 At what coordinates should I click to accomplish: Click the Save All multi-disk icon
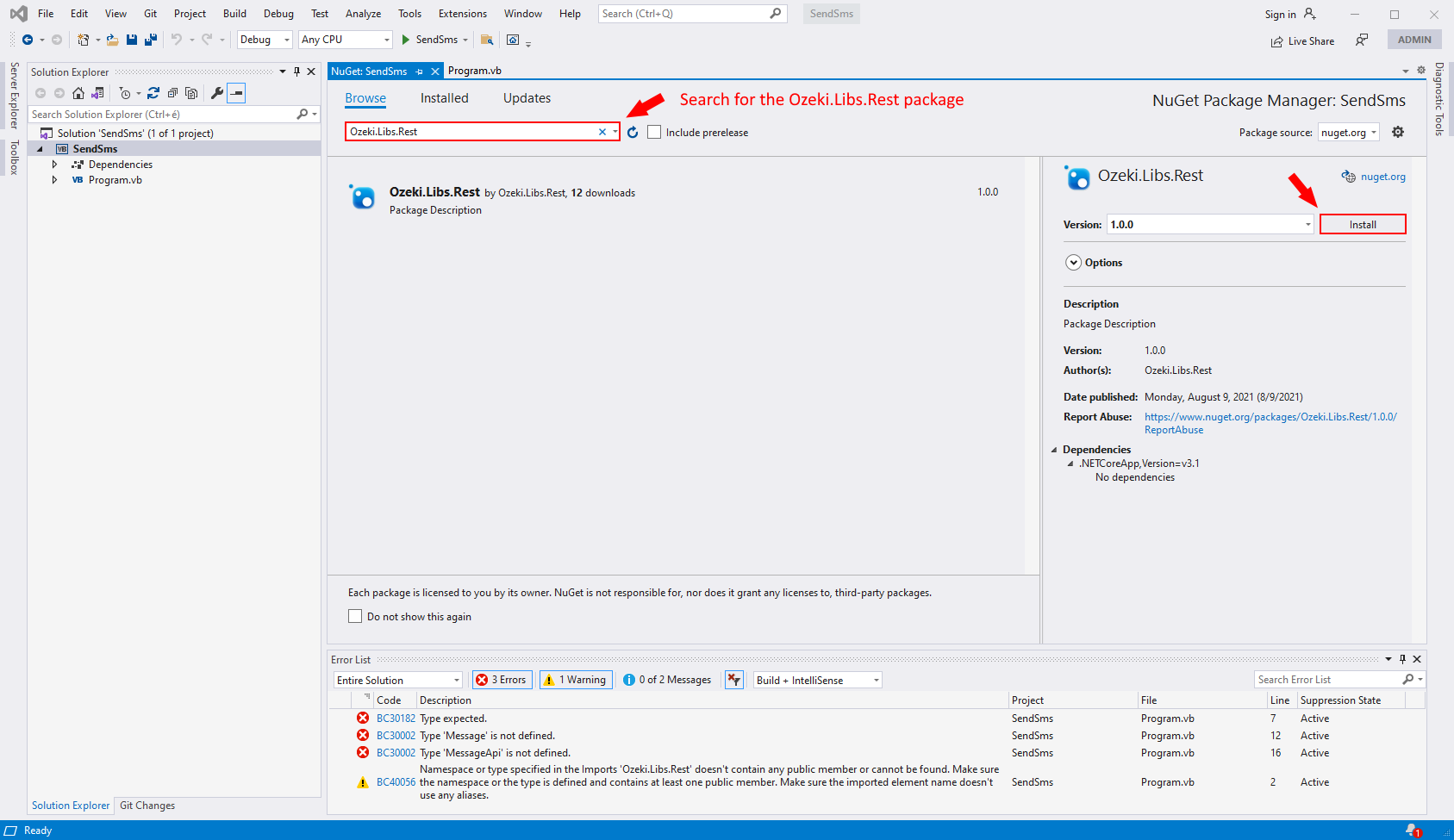tap(151, 40)
